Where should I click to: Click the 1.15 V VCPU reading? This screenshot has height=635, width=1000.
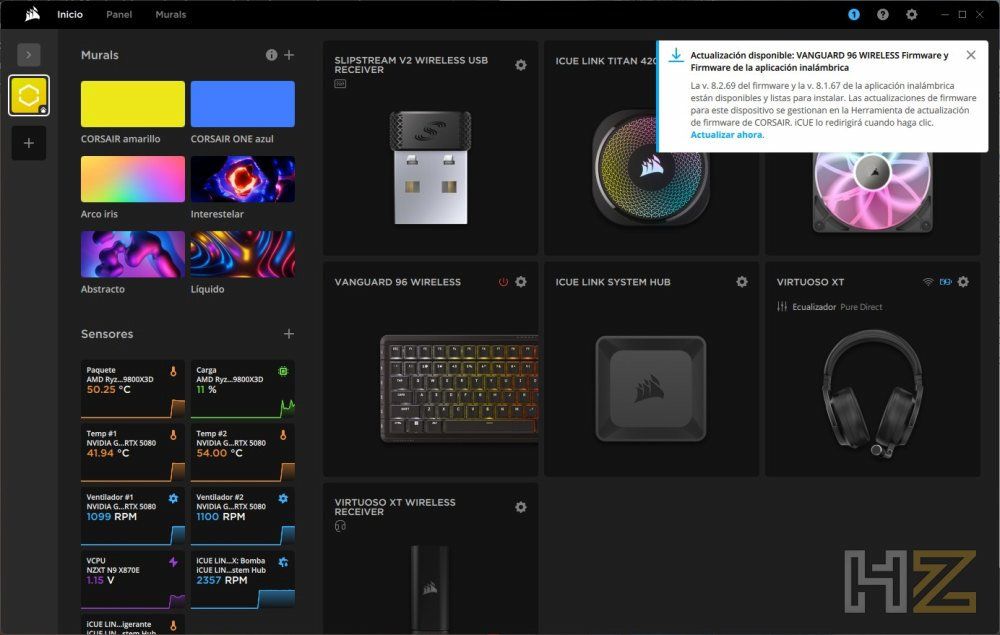(100, 580)
